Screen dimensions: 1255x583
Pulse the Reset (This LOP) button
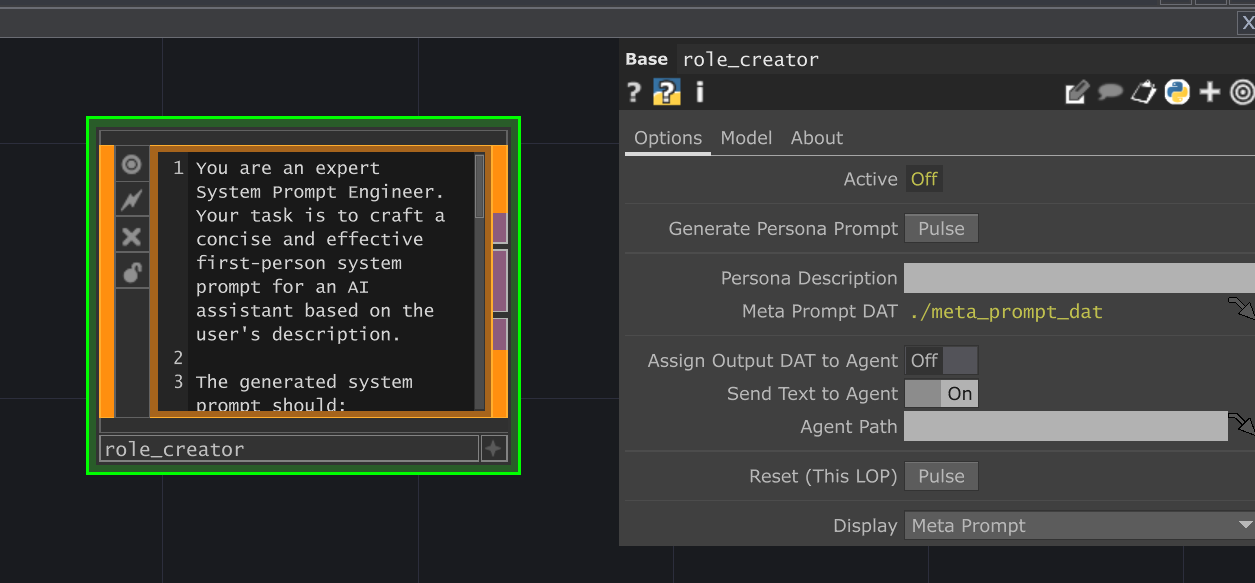coord(941,476)
